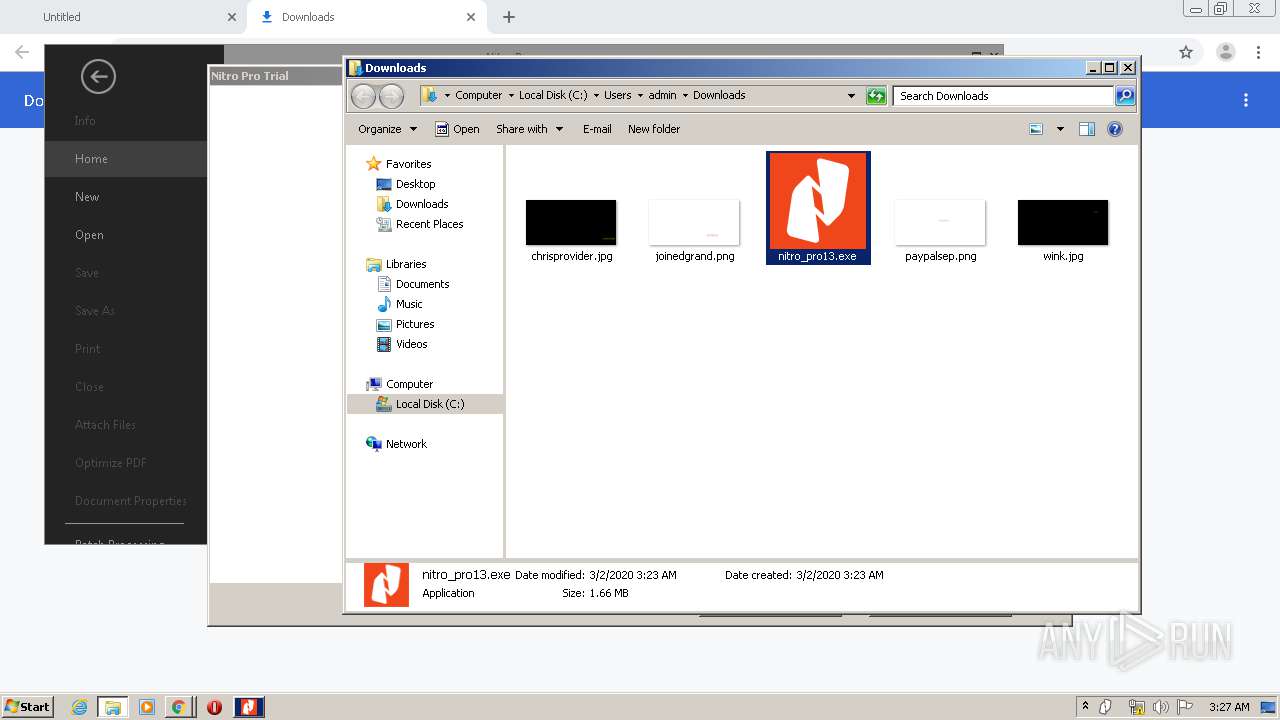
Task: Expand the folder-icon breadcrumb arrow
Action: 447,96
